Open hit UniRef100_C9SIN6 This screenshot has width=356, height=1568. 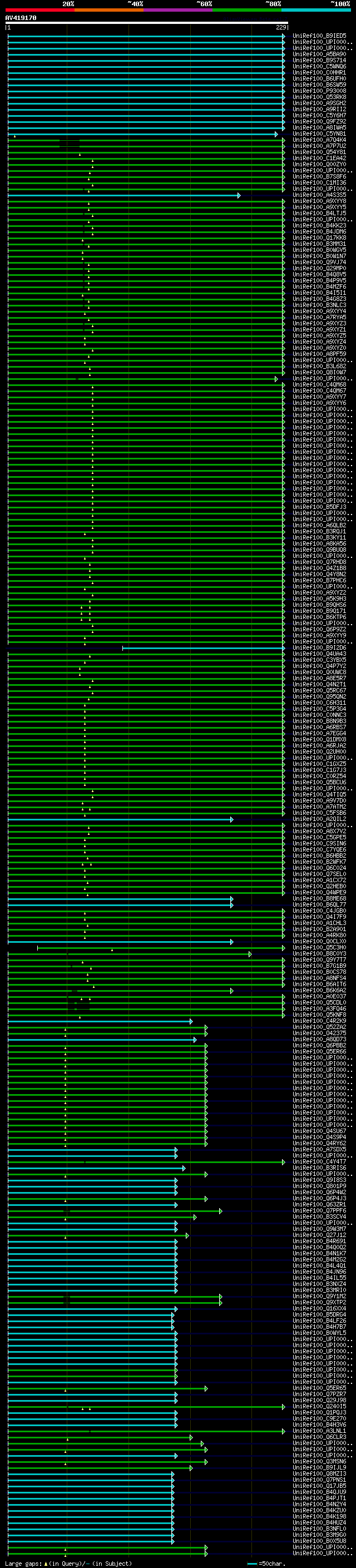click(319, 844)
